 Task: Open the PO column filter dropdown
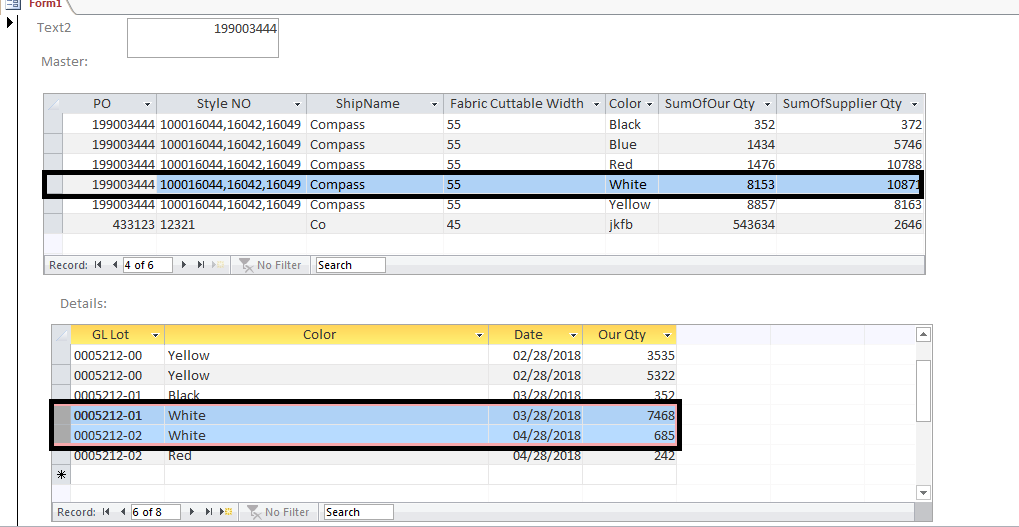pyautogui.click(x=148, y=104)
